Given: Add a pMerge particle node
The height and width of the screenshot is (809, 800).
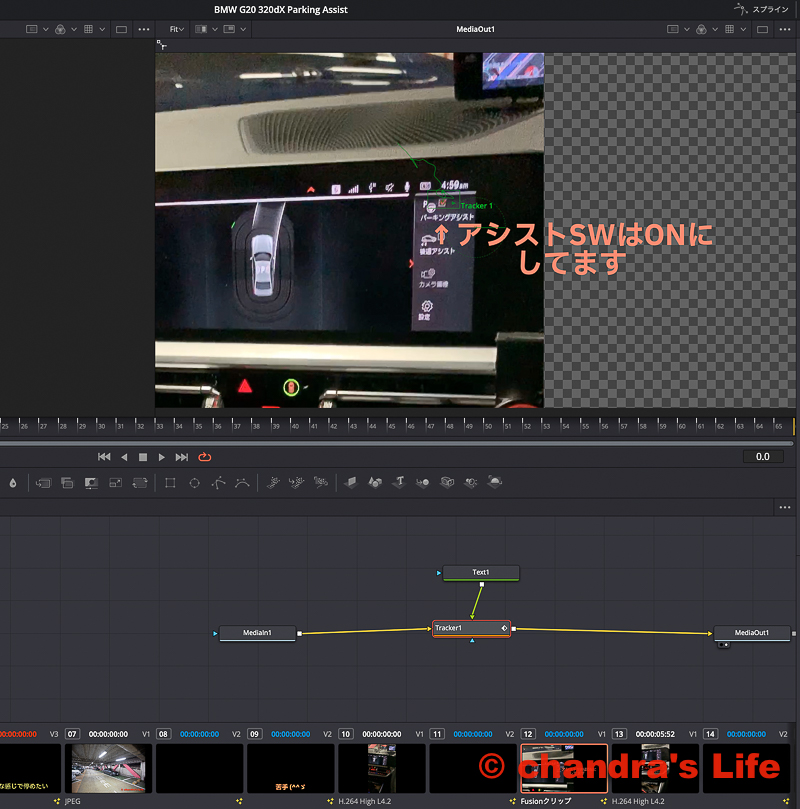Looking at the screenshot, I should coord(297,482).
